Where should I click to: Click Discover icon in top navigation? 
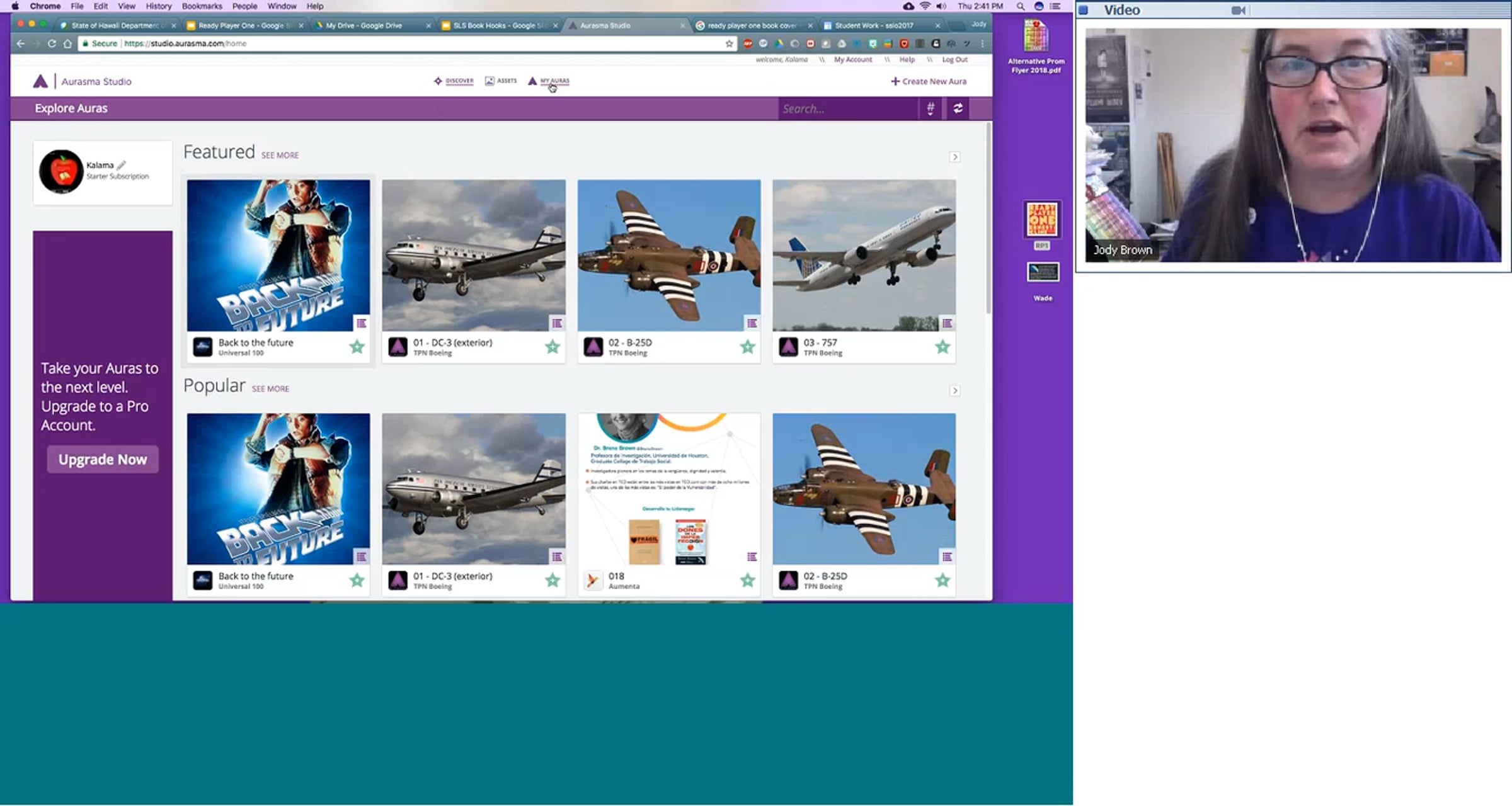click(x=438, y=81)
